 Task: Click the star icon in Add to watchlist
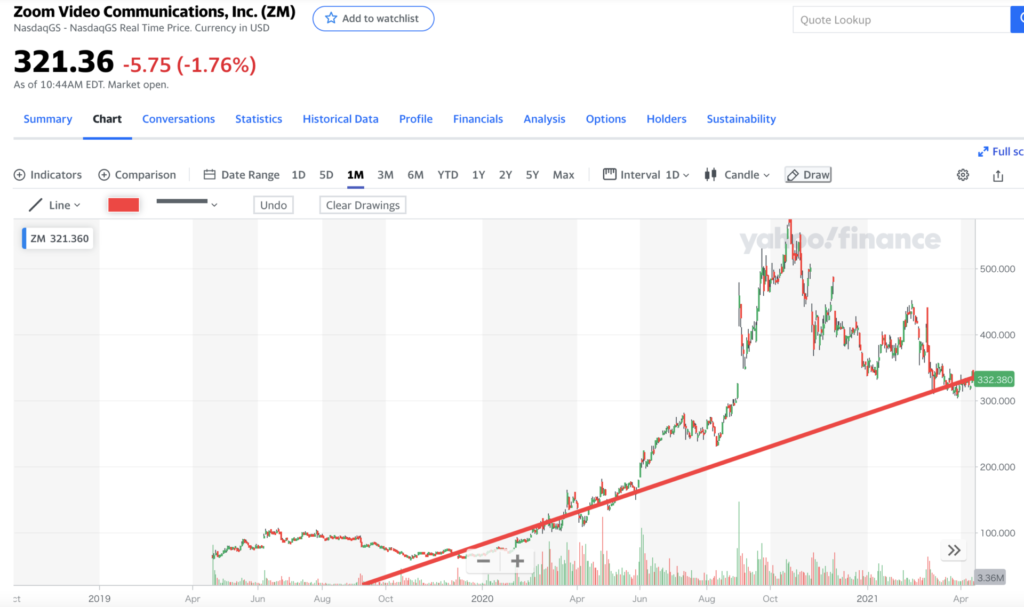click(x=331, y=18)
